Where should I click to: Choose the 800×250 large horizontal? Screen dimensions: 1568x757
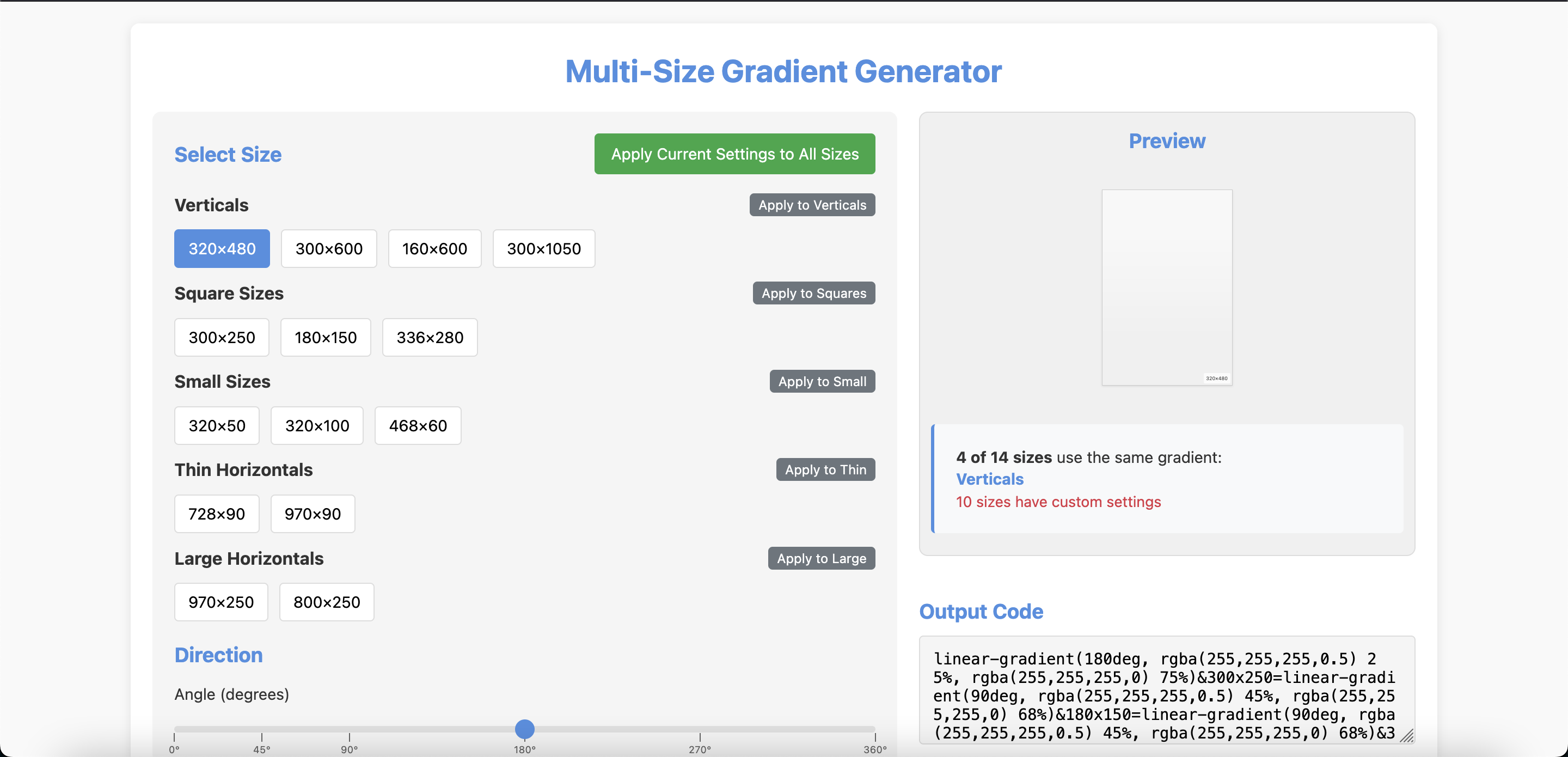[x=327, y=602]
